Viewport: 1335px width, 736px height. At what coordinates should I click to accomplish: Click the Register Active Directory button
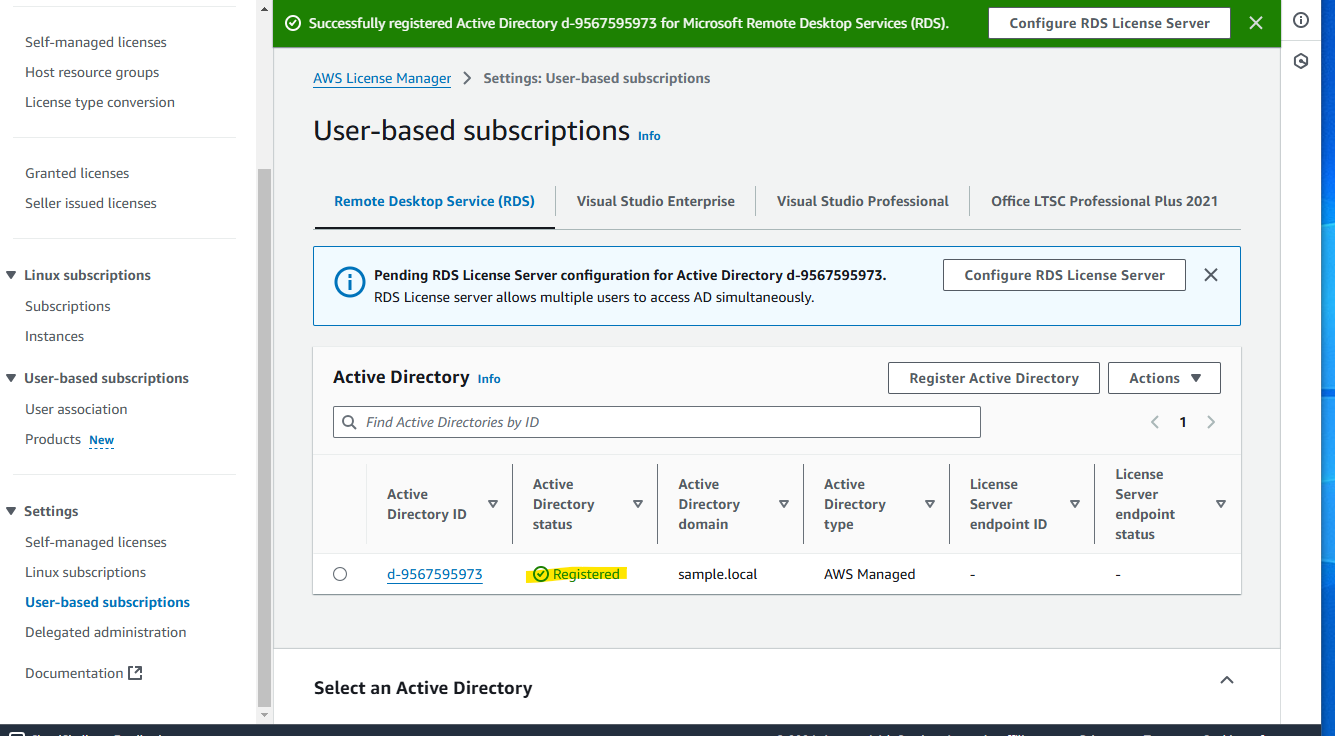pyautogui.click(x=993, y=377)
